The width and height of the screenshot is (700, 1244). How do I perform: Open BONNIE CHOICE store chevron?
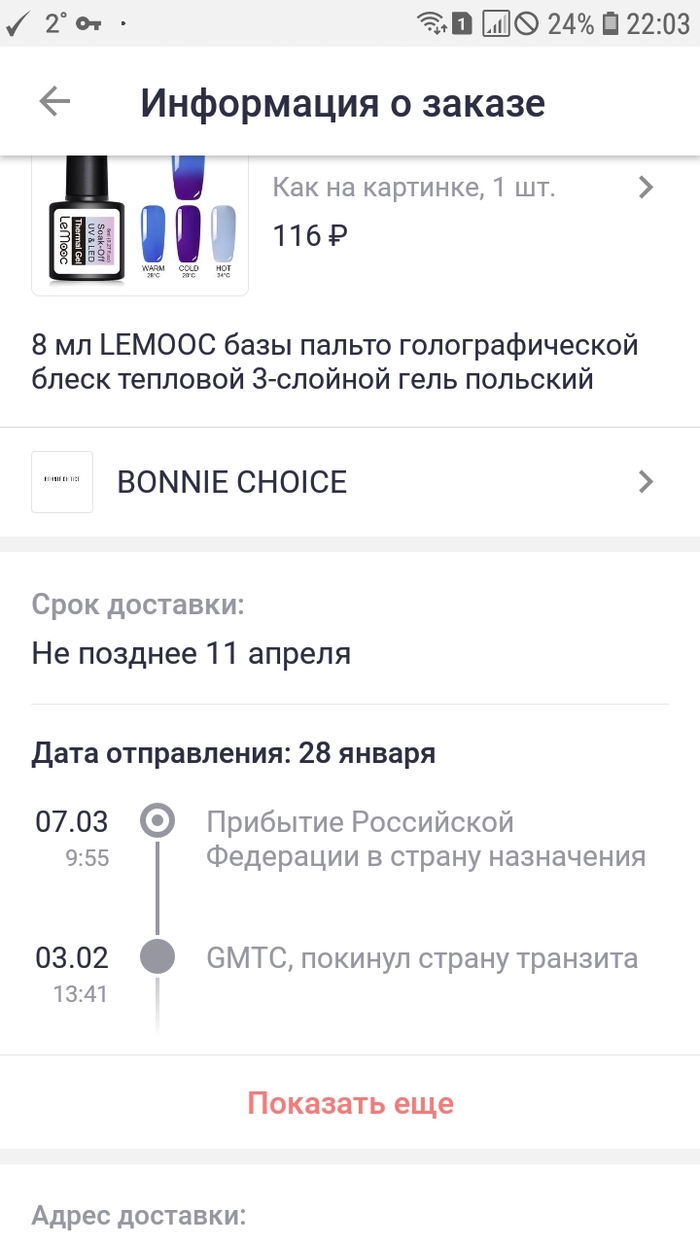[x=646, y=482]
